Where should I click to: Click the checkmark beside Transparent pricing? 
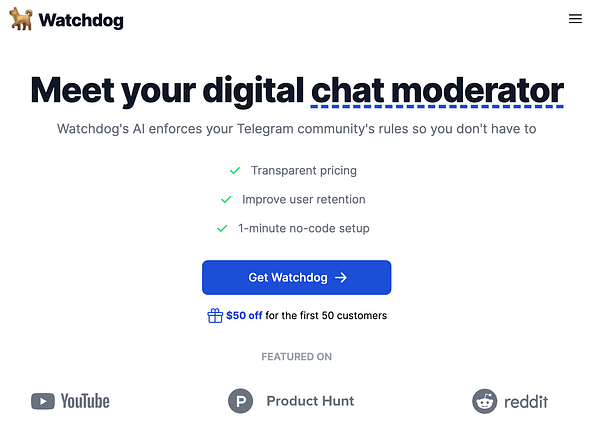(x=235, y=170)
